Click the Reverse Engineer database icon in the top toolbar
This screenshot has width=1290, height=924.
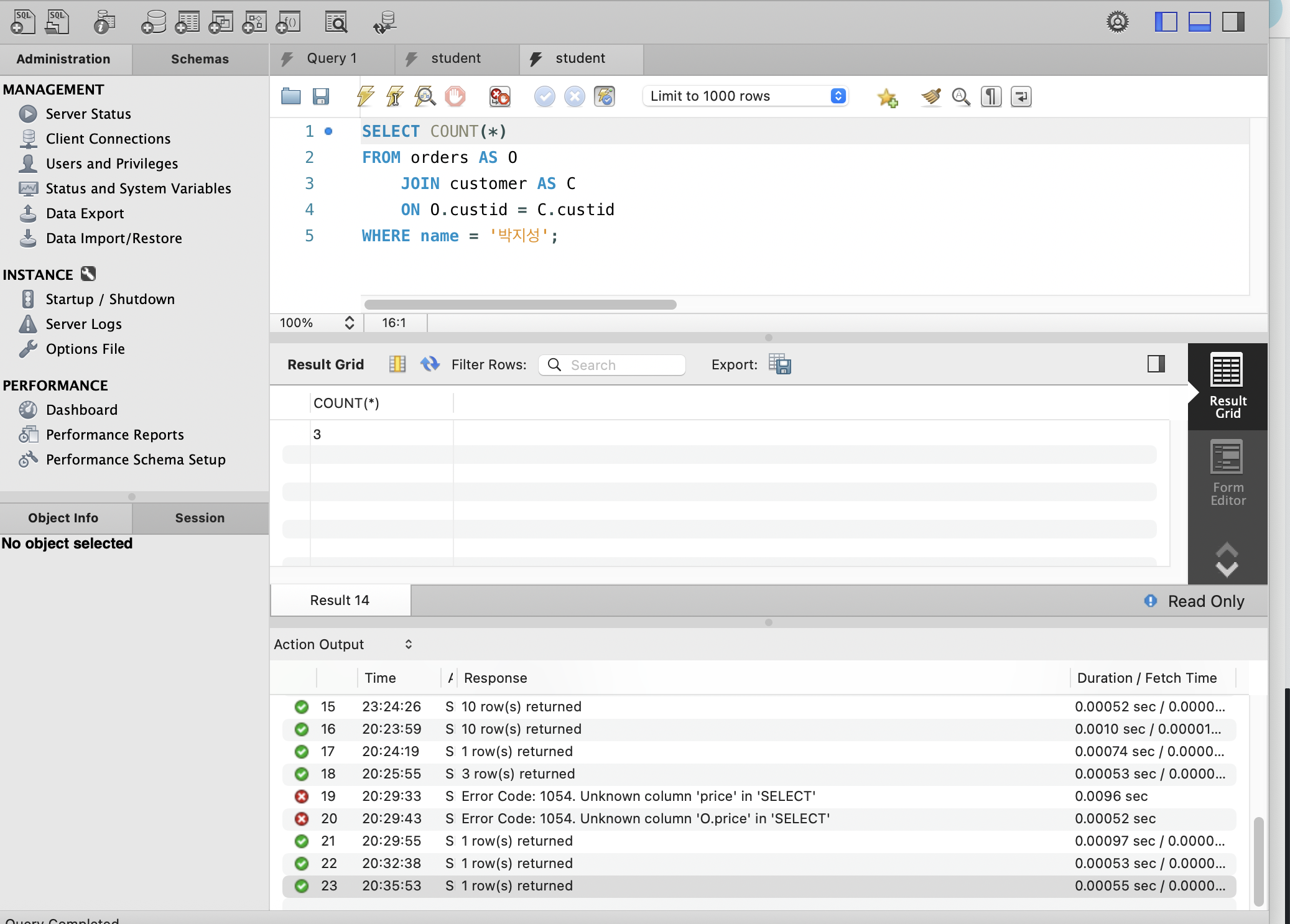[x=384, y=22]
